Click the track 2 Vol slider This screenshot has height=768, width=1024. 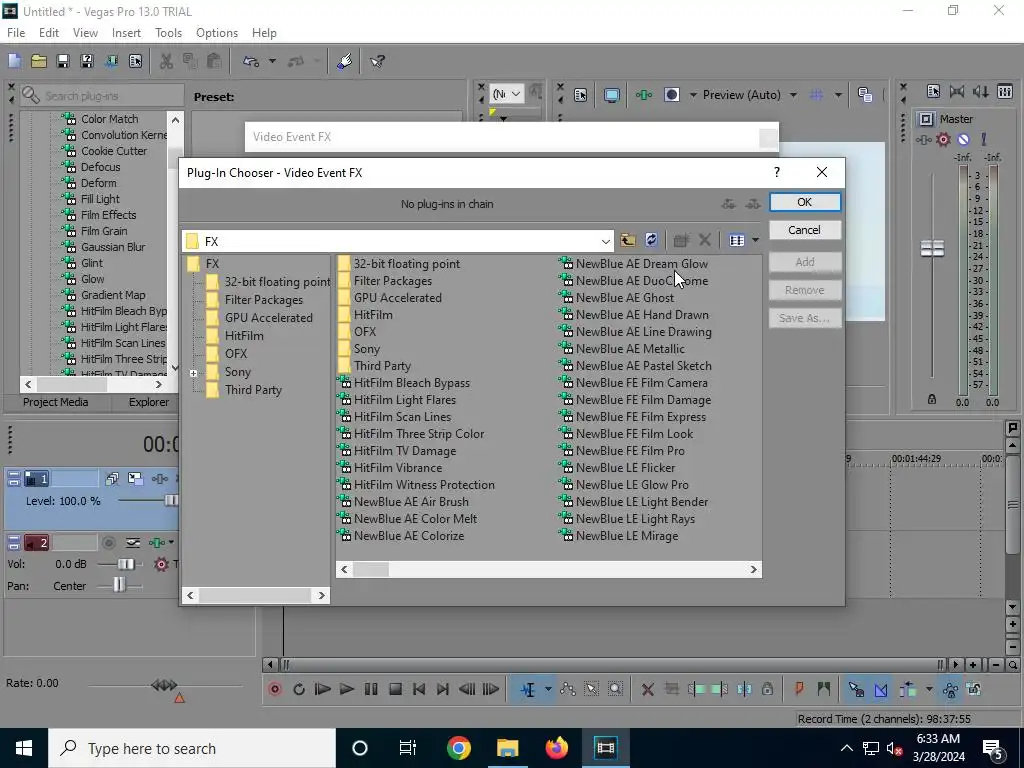(x=125, y=564)
